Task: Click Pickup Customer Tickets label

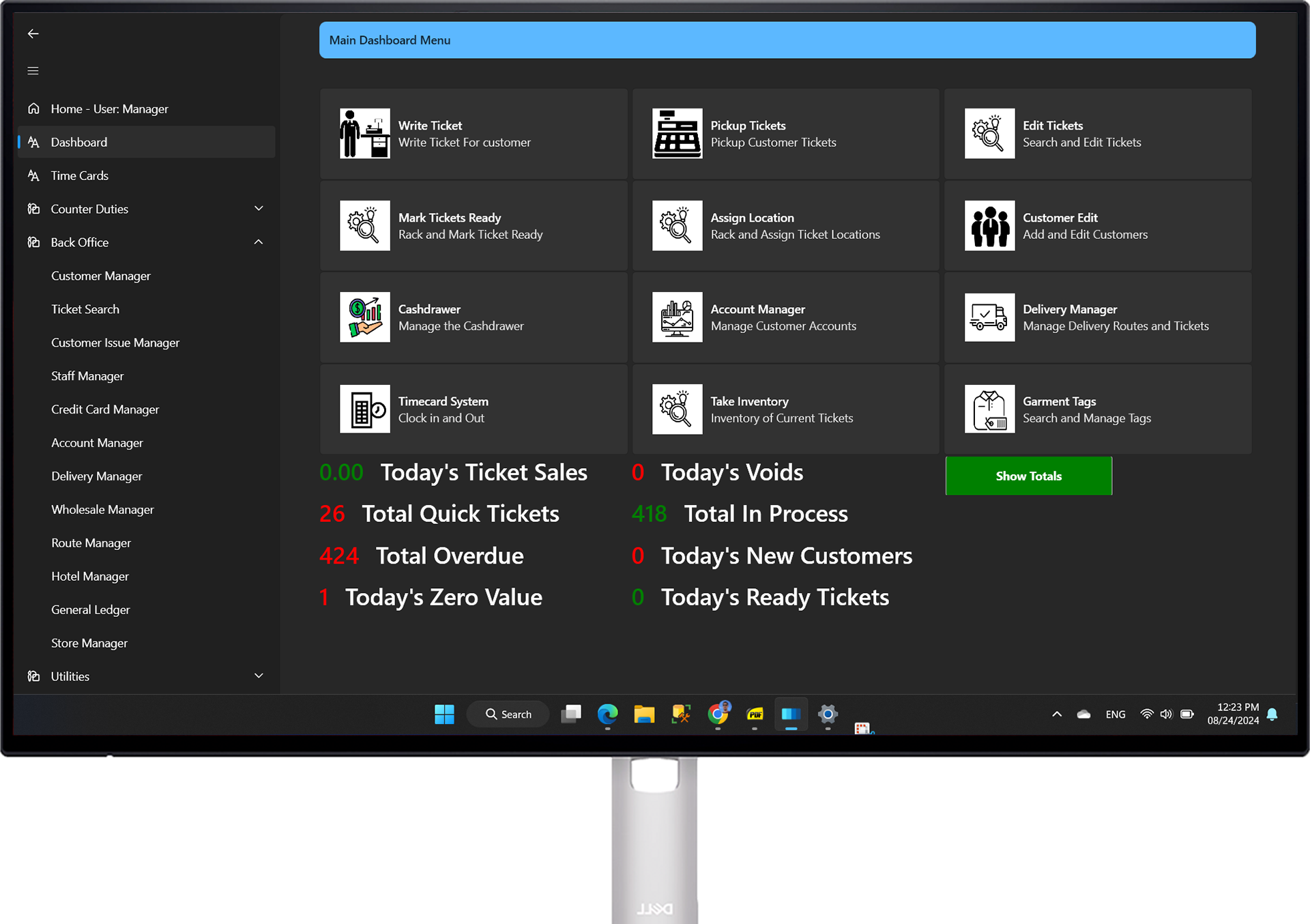Action: coord(773,143)
